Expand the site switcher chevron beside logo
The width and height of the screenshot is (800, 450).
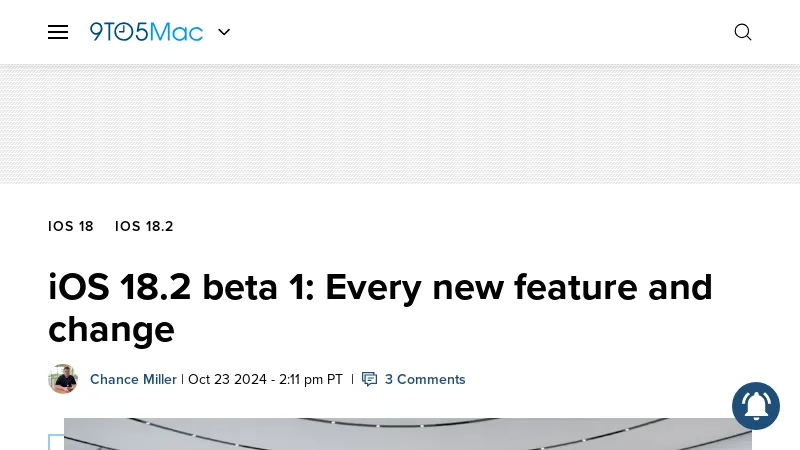click(x=224, y=32)
